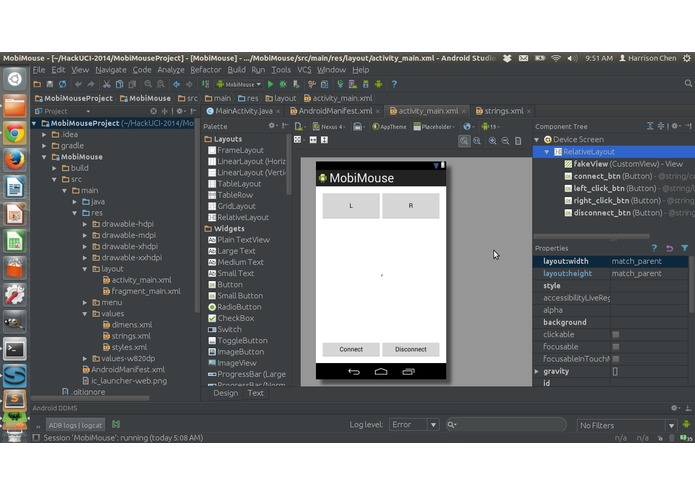Click Properties panel filter funnel icon
Viewport: 695px width, 494px height.
(x=685, y=248)
